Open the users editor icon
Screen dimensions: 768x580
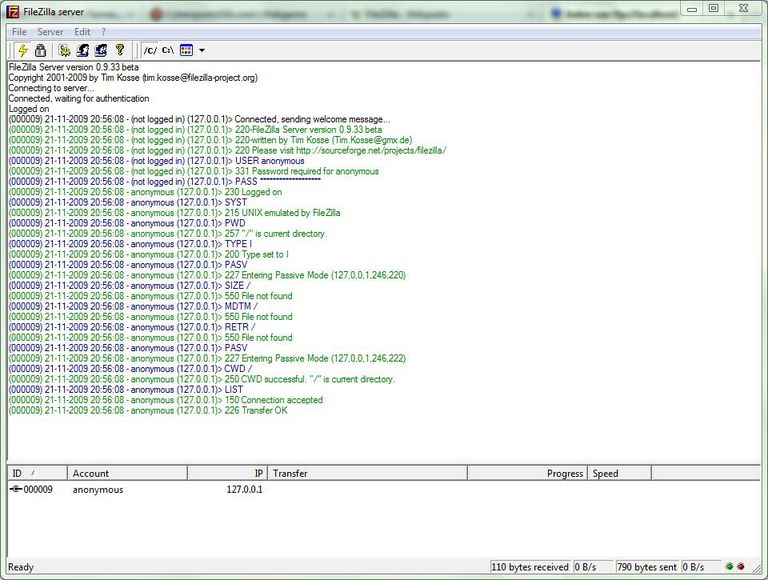(82, 50)
